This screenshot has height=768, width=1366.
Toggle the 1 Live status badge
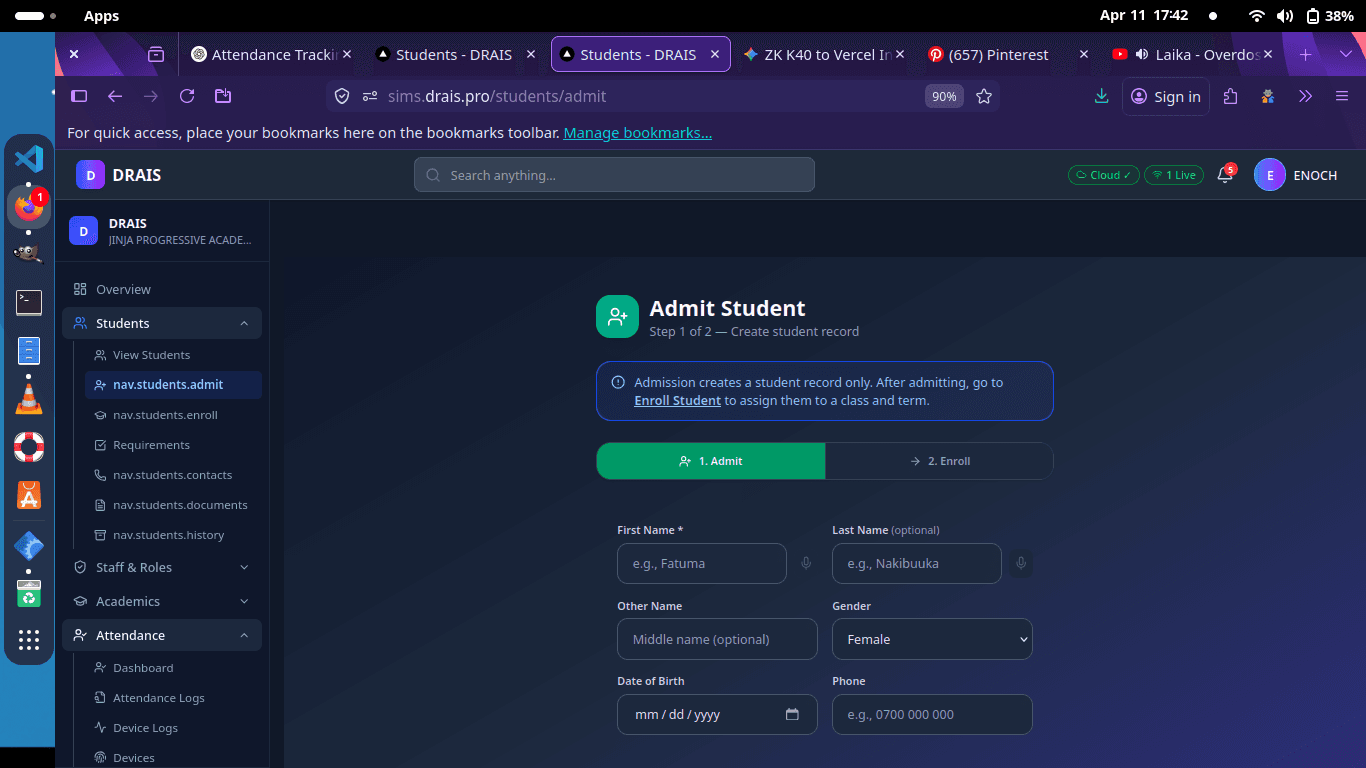point(1173,175)
